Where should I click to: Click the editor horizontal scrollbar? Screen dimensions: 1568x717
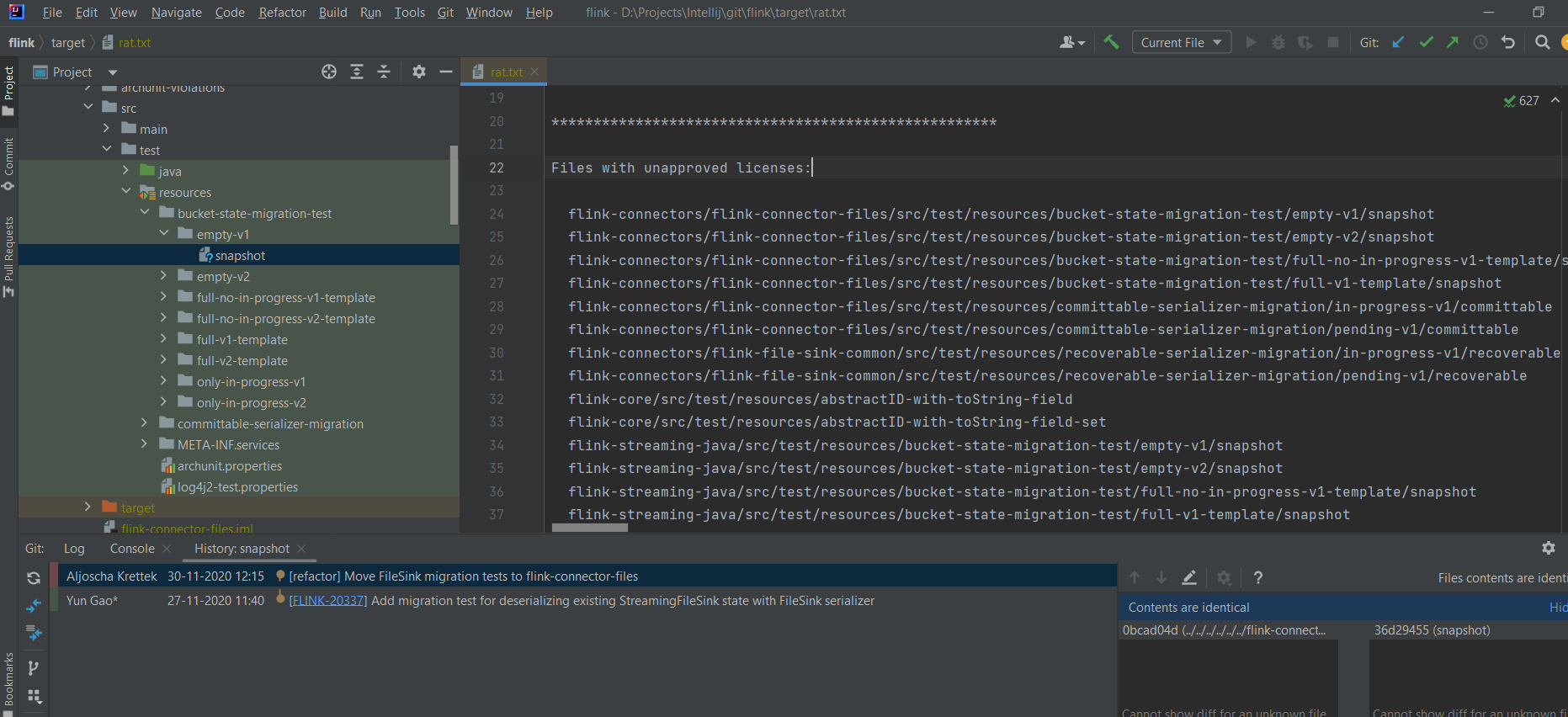(590, 528)
